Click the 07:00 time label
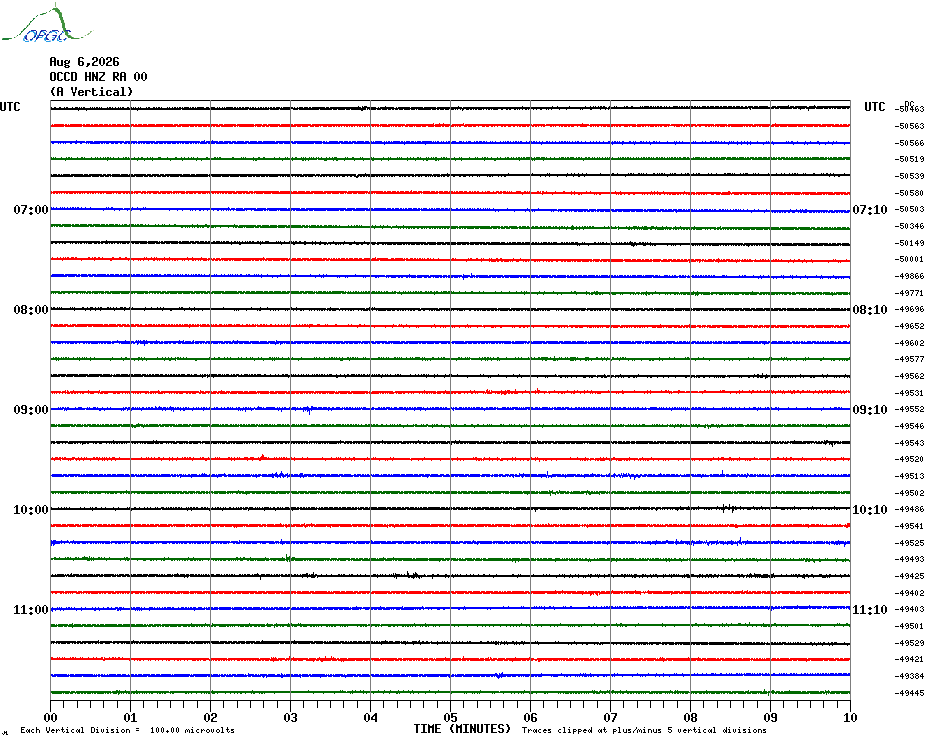Viewport: 930px width, 744px height. (31, 209)
